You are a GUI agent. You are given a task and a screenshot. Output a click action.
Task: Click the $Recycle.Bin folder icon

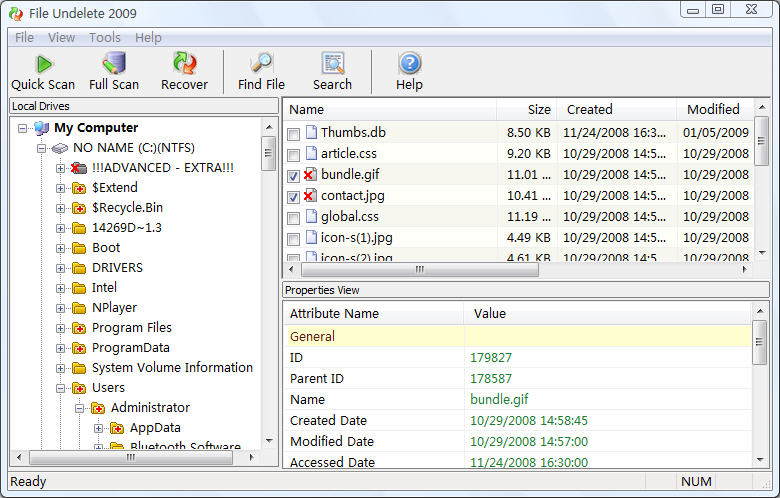pyautogui.click(x=79, y=208)
